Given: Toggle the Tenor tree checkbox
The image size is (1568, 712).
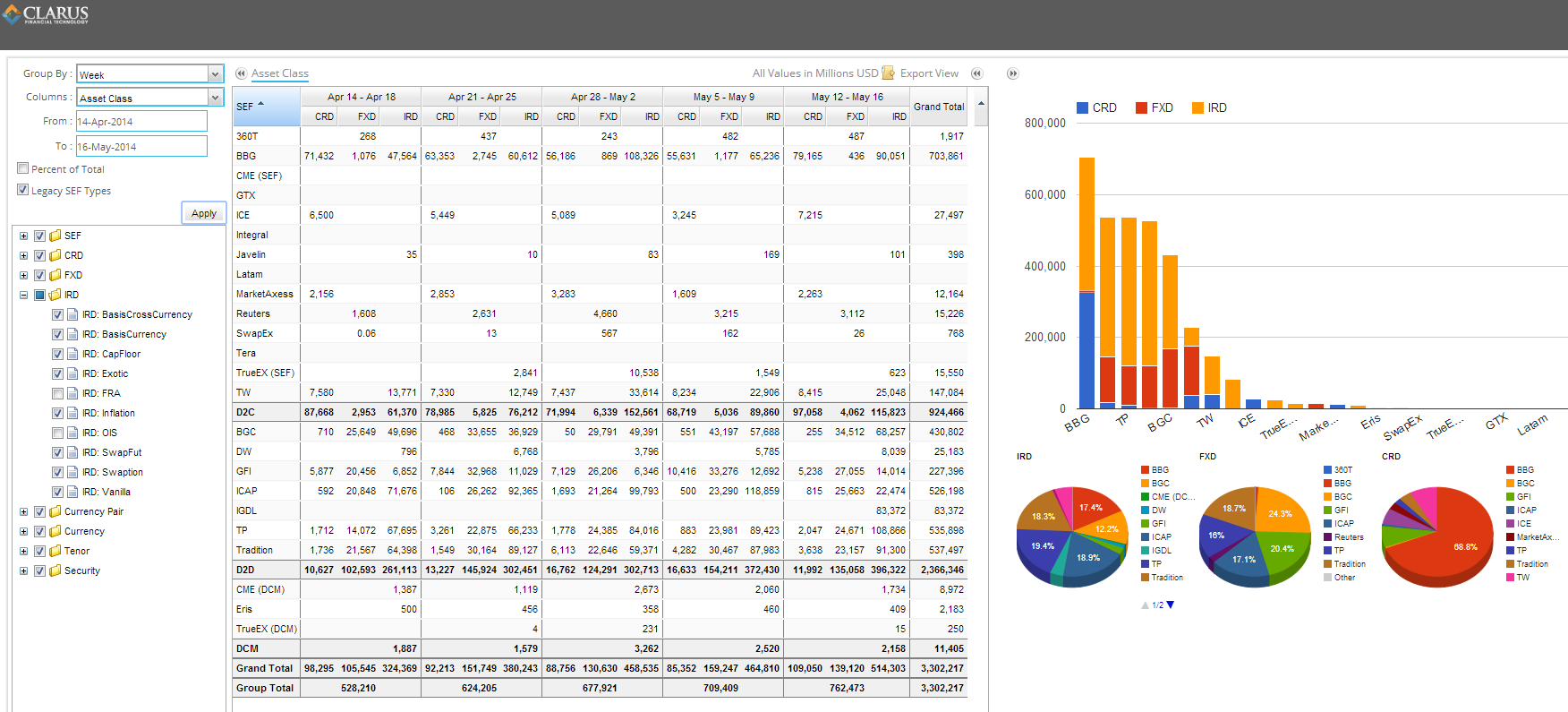Looking at the screenshot, I should [x=39, y=551].
